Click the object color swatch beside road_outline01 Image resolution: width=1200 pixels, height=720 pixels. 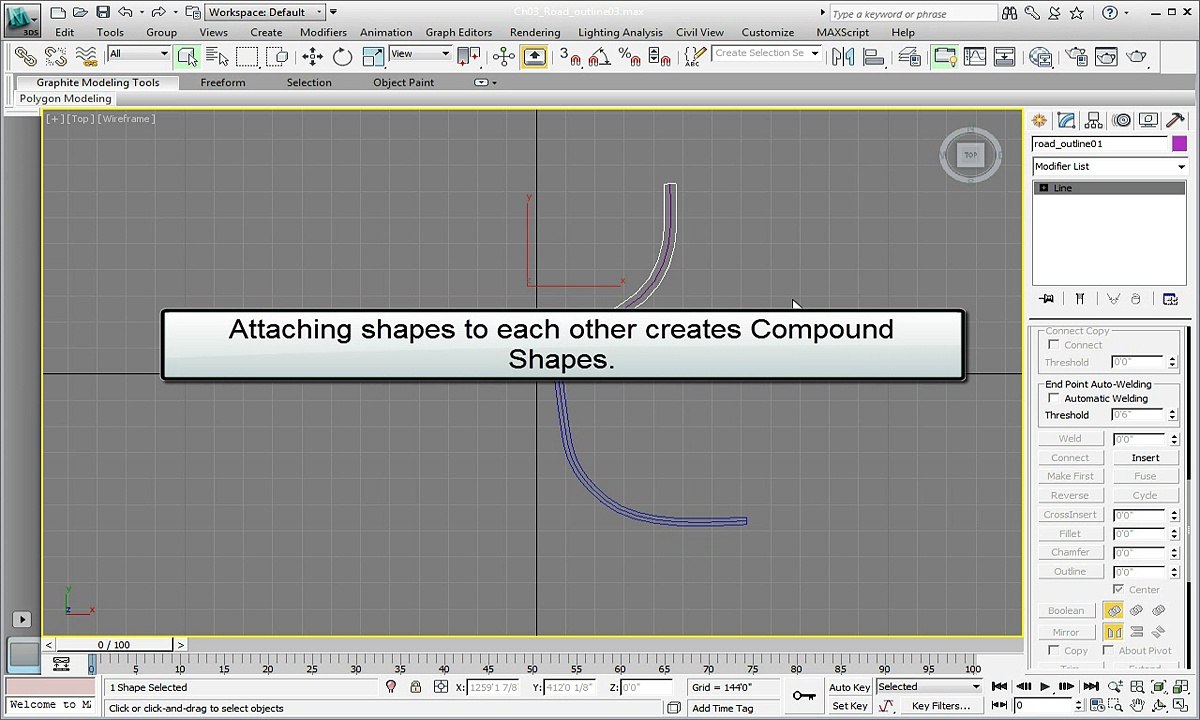tap(1180, 144)
